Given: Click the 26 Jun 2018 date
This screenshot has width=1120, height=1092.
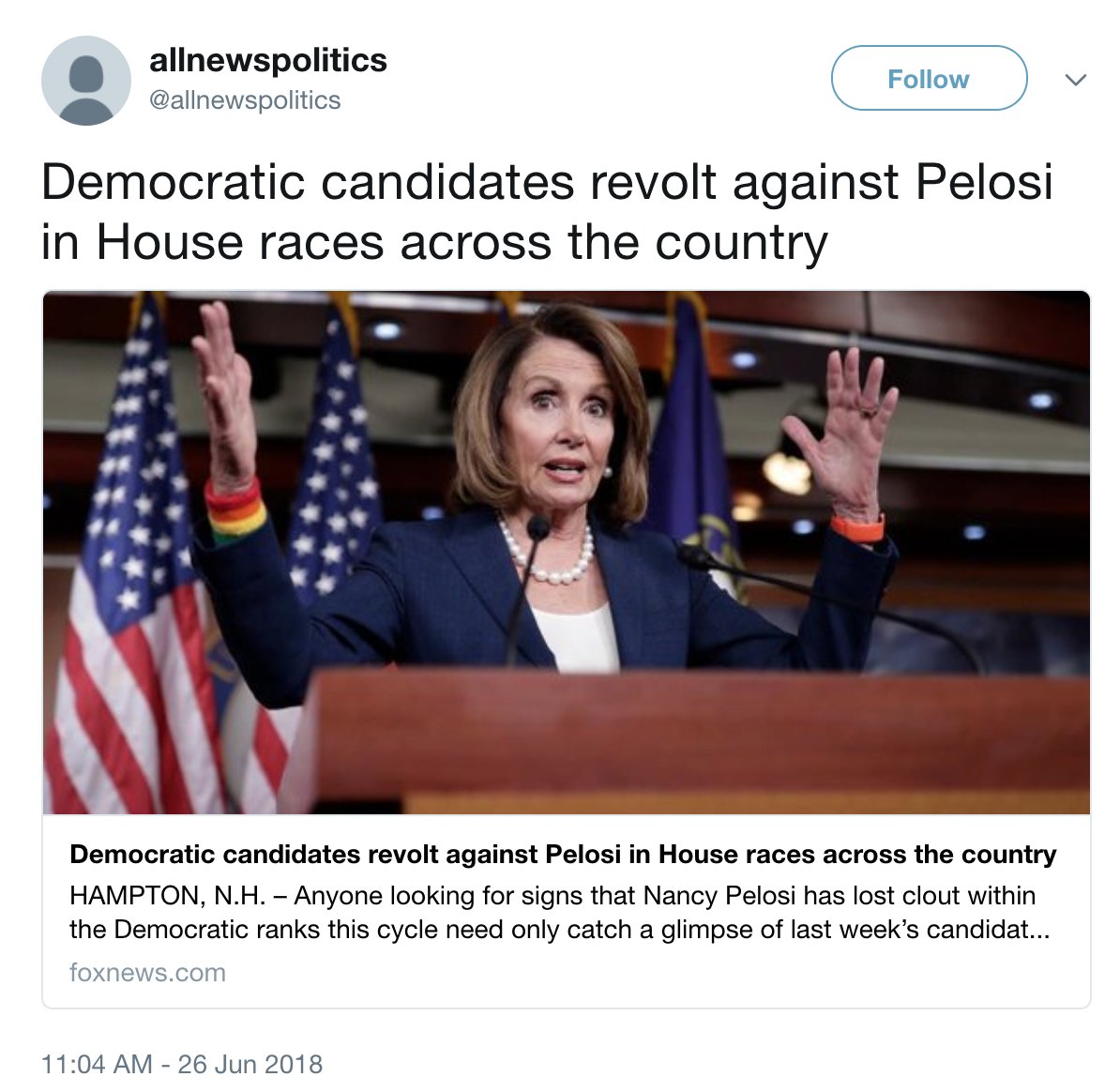Looking at the screenshot, I should [x=250, y=1064].
